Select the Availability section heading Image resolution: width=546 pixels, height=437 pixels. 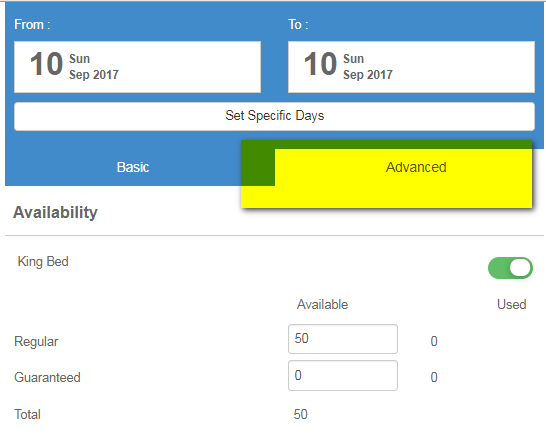pos(55,212)
